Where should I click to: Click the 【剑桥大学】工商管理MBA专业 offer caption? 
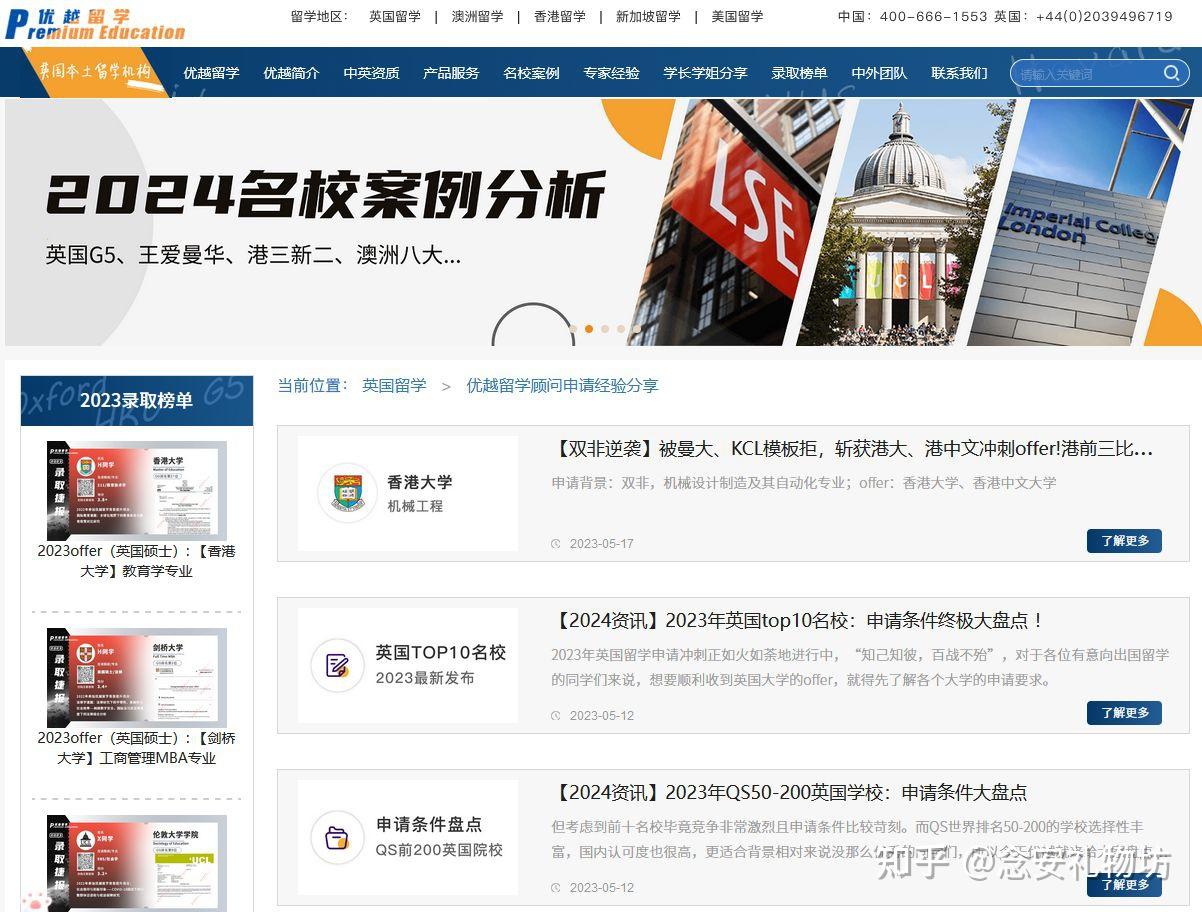tap(137, 748)
